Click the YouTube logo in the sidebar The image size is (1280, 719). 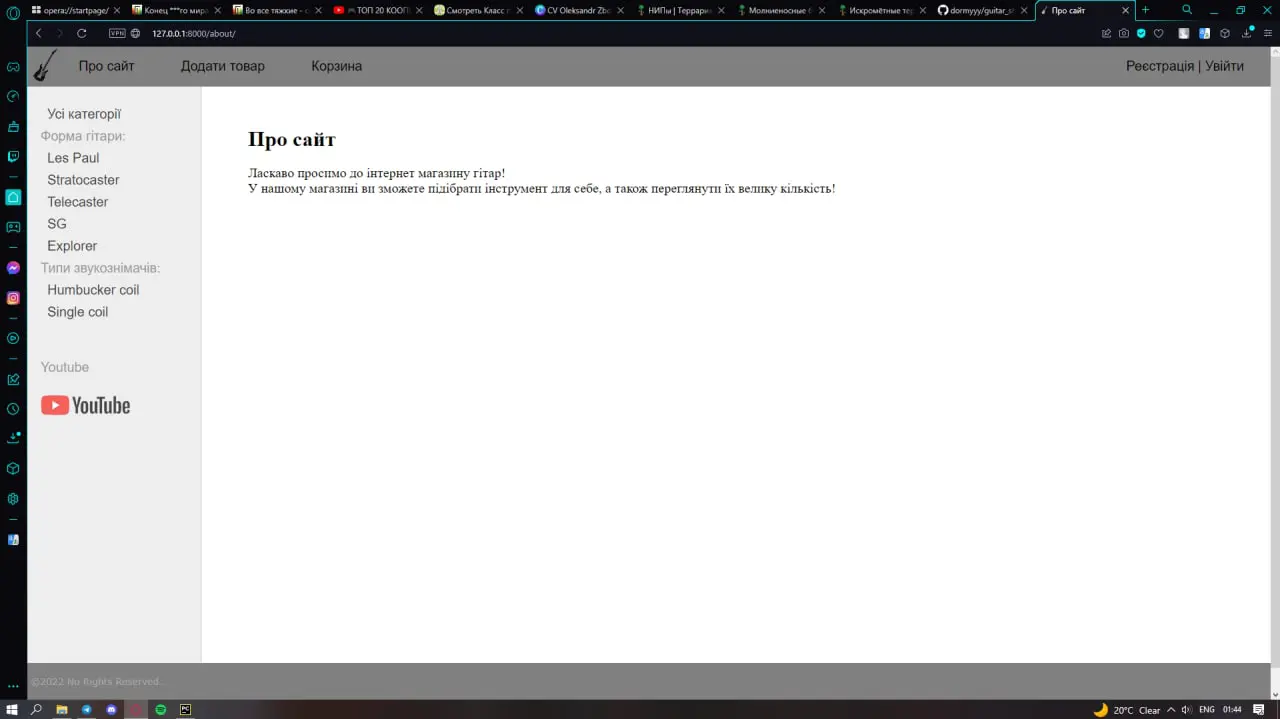(85, 405)
